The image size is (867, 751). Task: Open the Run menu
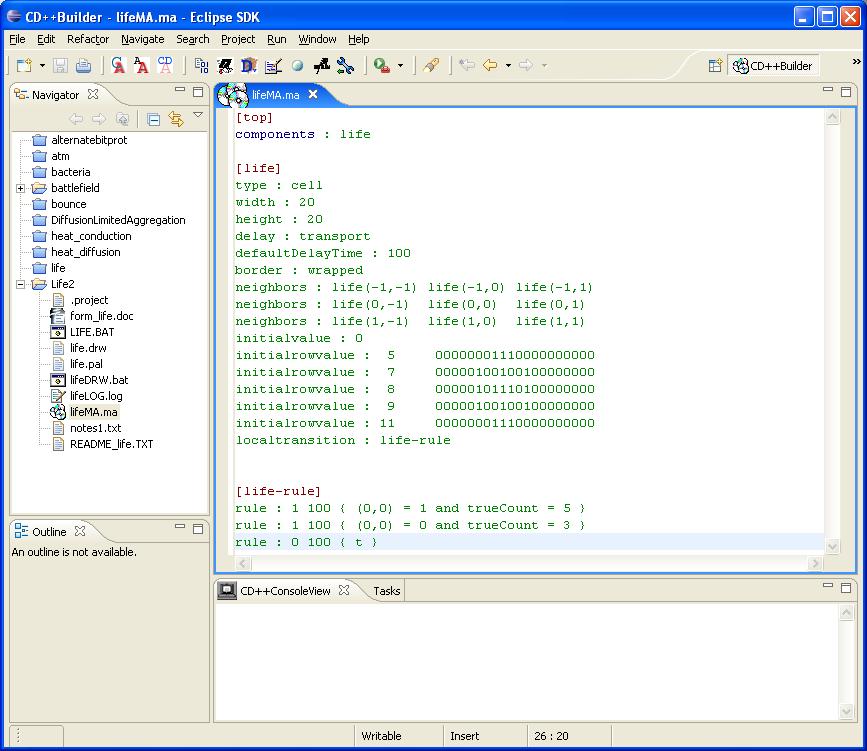(276, 39)
